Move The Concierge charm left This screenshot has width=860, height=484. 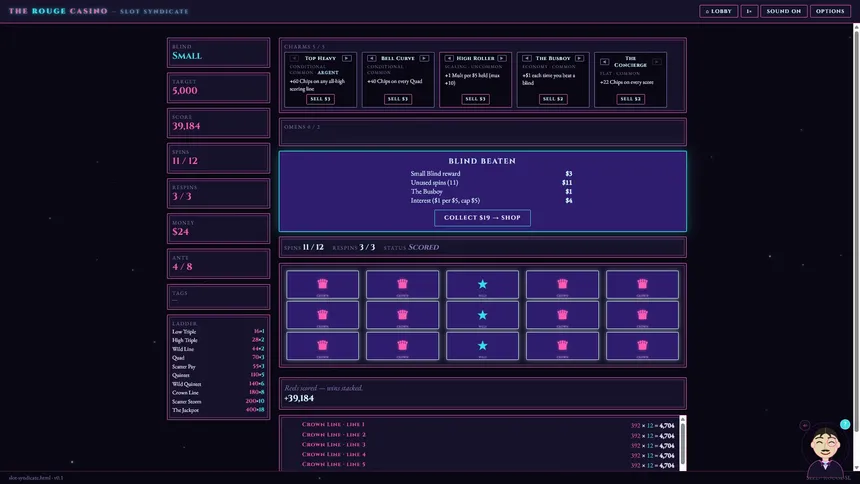(x=604, y=61)
